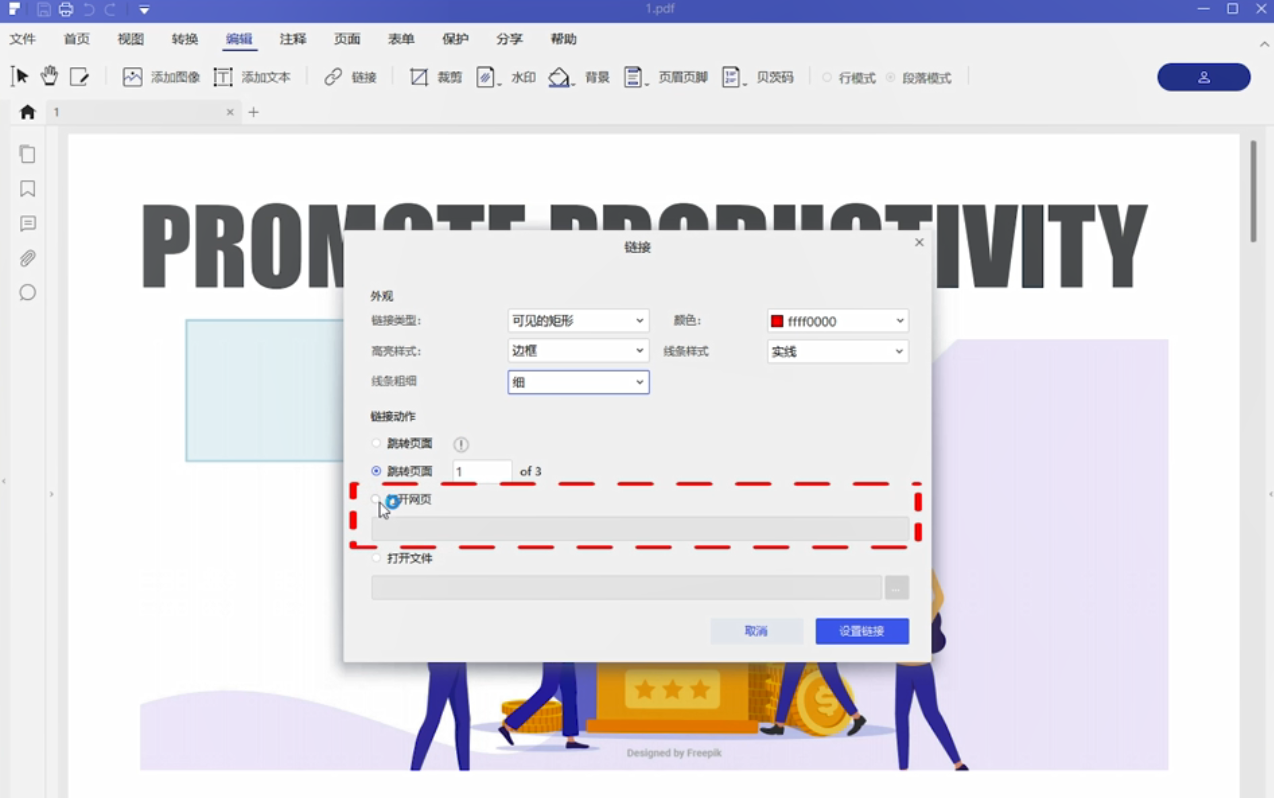The height and width of the screenshot is (798, 1274).
Task: Click the page number input field showing 1
Action: tap(482, 471)
